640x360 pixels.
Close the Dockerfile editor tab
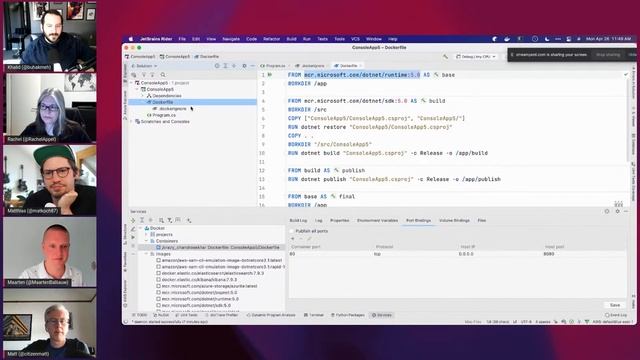click(360, 66)
